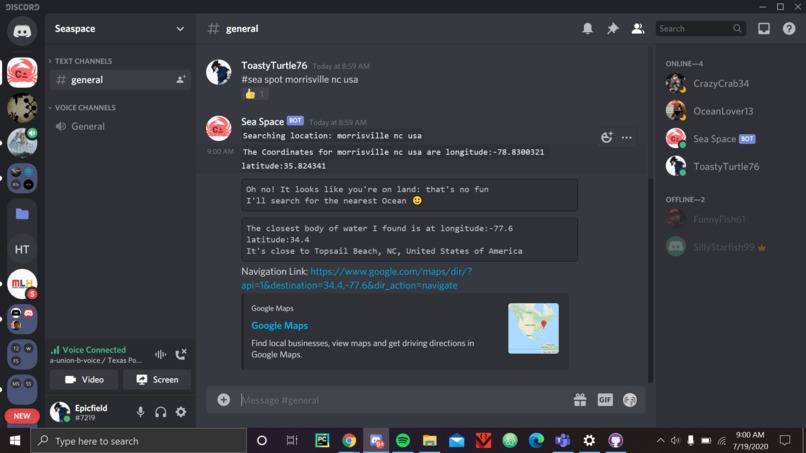Viewport: 806px width, 453px height.
Task: Click the channel search field
Action: point(700,29)
